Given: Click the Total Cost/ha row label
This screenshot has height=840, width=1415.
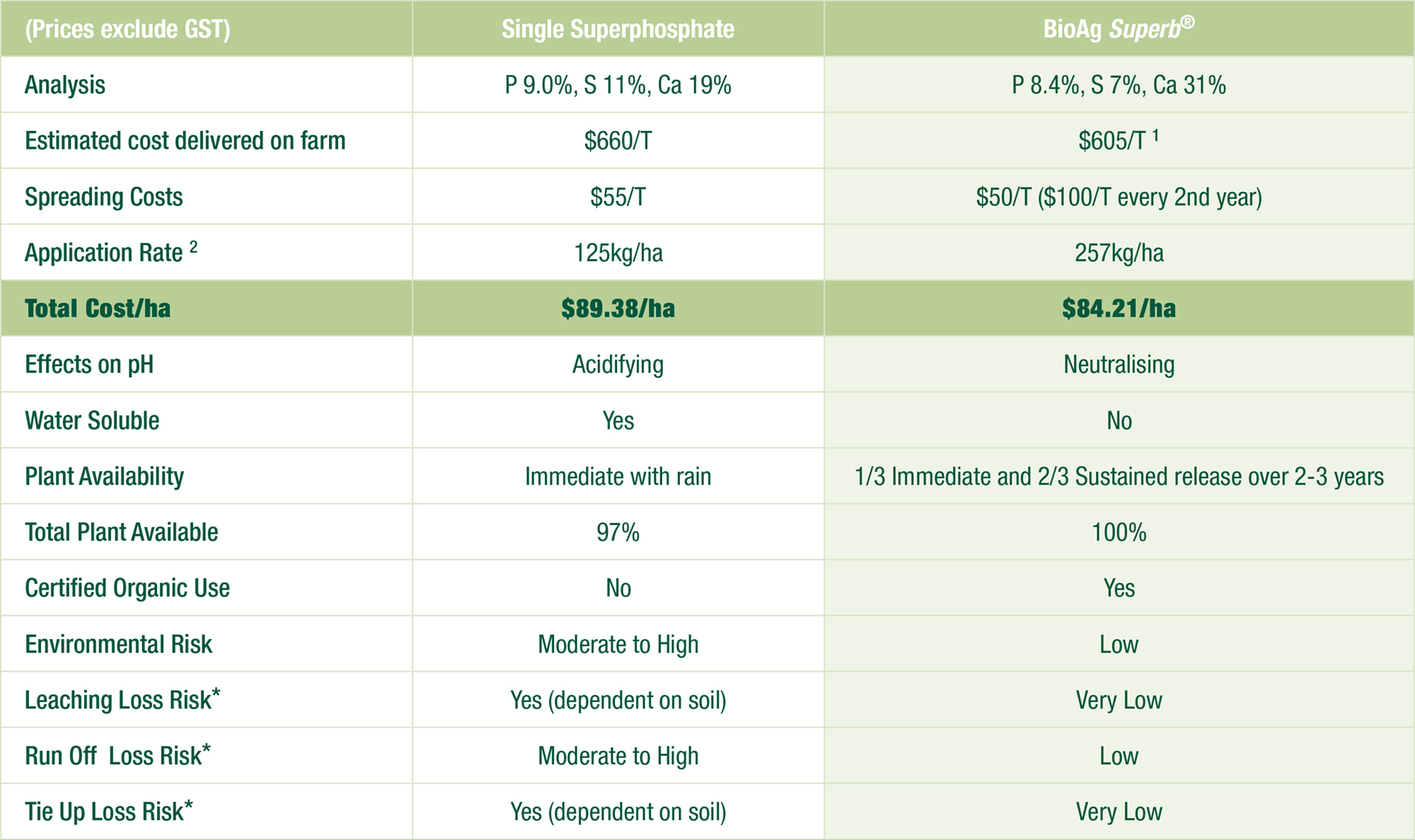Looking at the screenshot, I should tap(98, 308).
